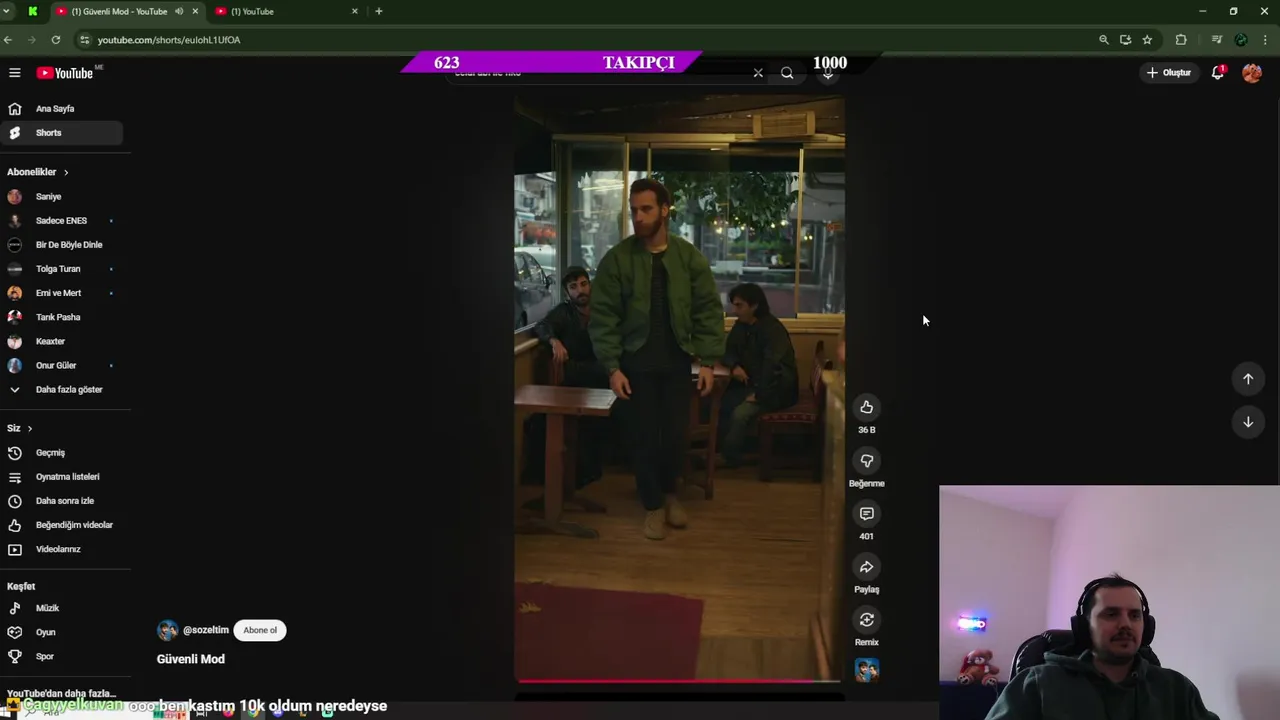The image size is (1280, 720).
Task: Open the Emi ve Mert channel
Action: tap(62, 293)
